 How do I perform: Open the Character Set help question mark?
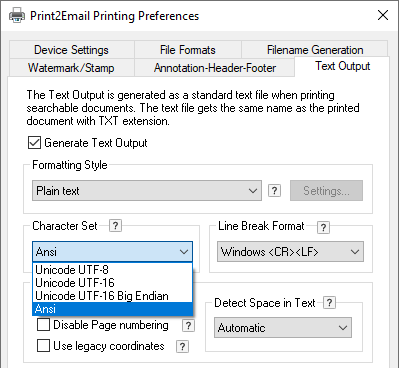[x=115, y=226]
